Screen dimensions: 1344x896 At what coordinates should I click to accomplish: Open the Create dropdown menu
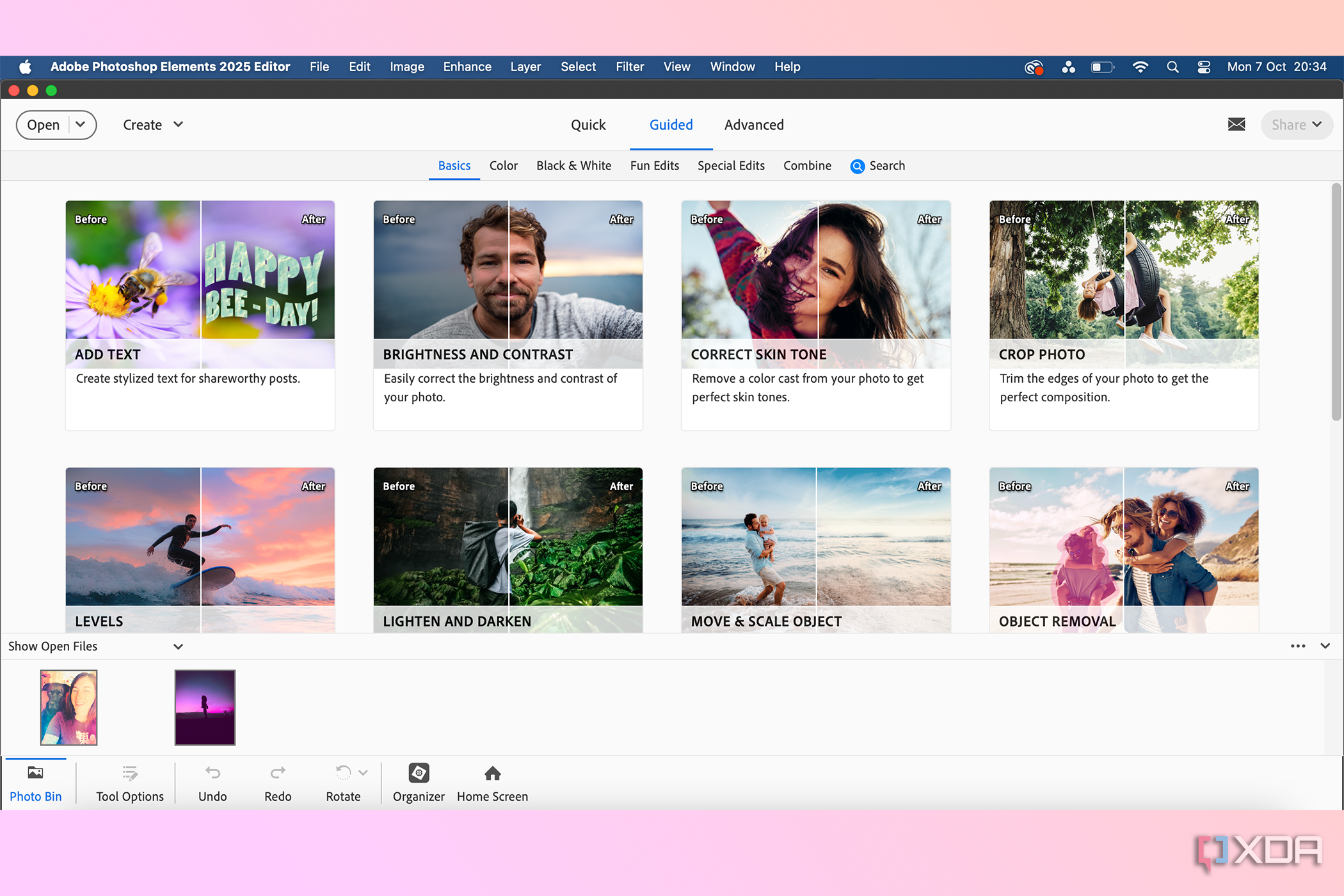(x=153, y=125)
